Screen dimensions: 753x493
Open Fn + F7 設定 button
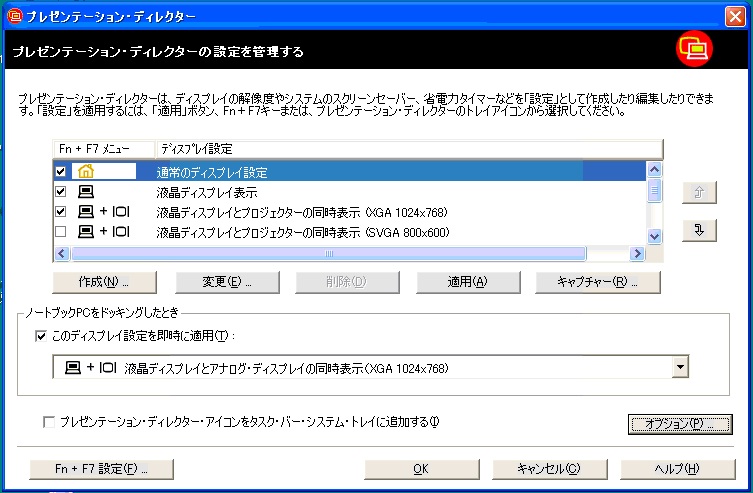(x=102, y=468)
